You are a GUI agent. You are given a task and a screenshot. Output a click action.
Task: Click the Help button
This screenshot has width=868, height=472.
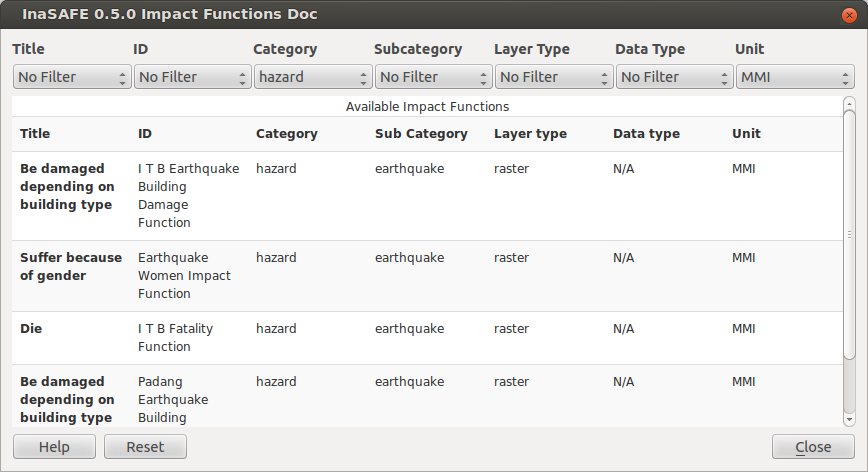[54, 447]
